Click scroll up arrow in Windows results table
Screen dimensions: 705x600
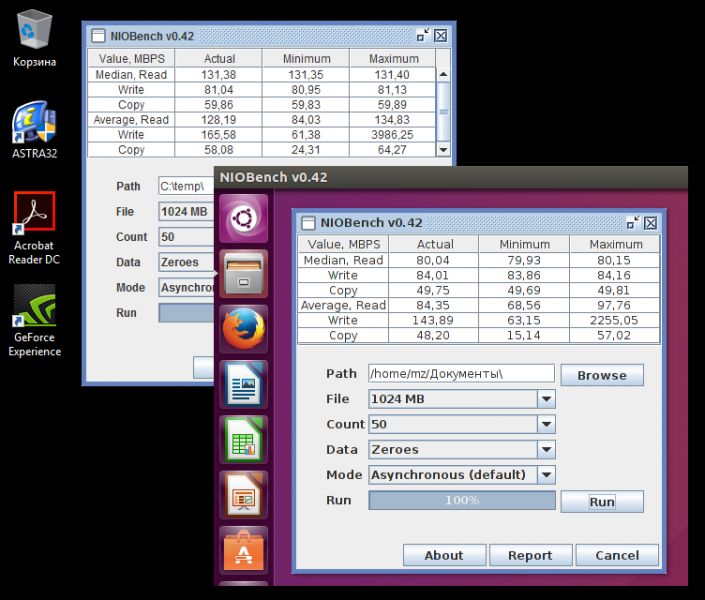(443, 74)
